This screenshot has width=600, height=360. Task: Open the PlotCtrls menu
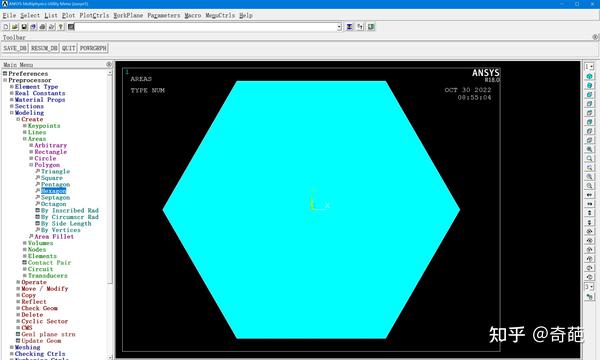[x=94, y=15]
